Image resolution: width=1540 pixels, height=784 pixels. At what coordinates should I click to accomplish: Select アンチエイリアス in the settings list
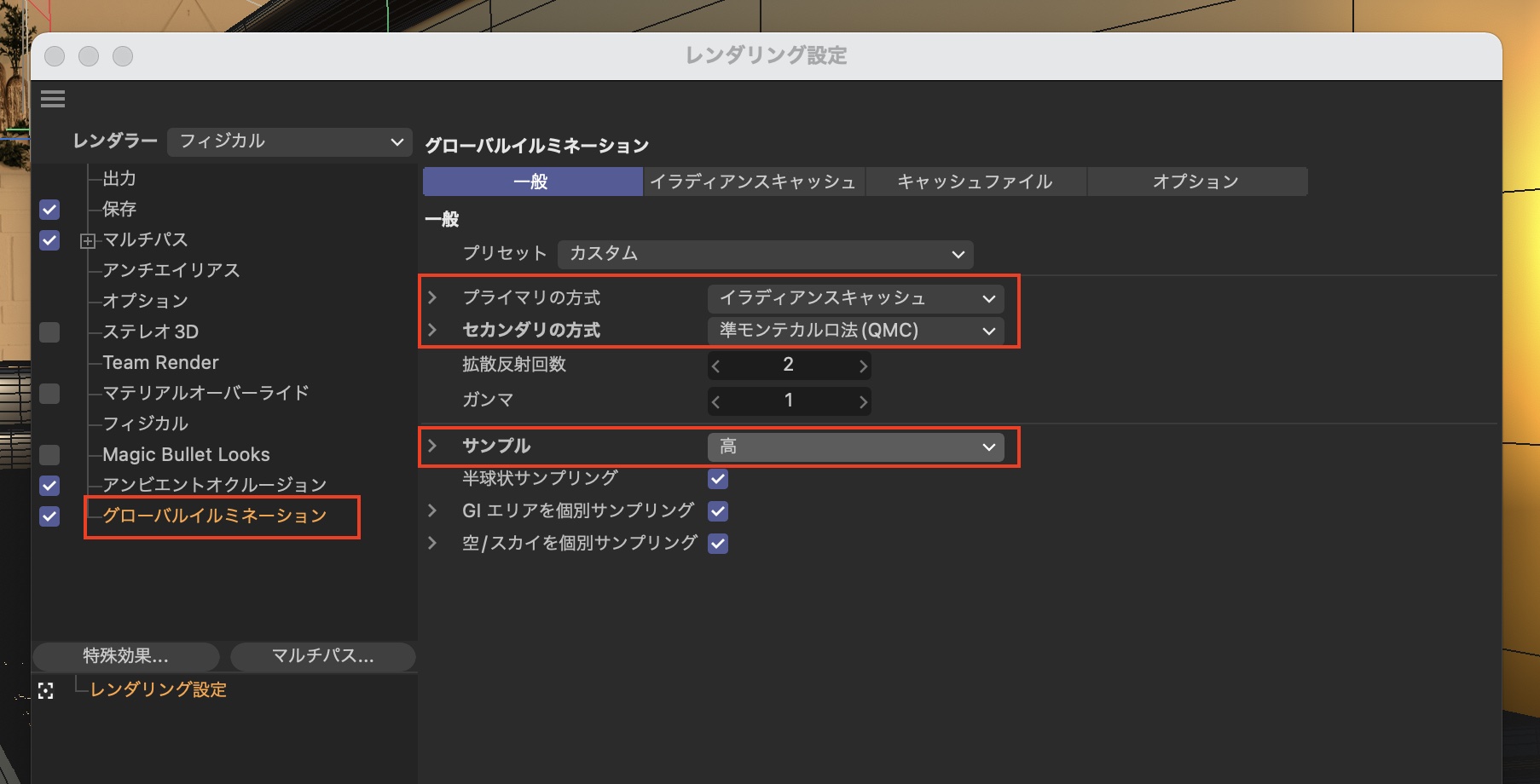pyautogui.click(x=171, y=270)
